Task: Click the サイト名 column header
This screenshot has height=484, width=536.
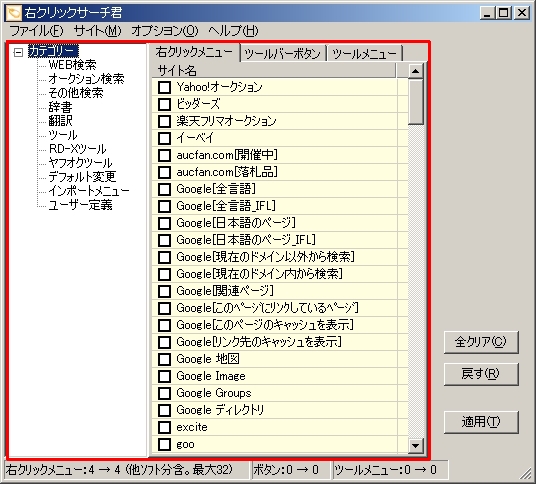Action: click(274, 71)
